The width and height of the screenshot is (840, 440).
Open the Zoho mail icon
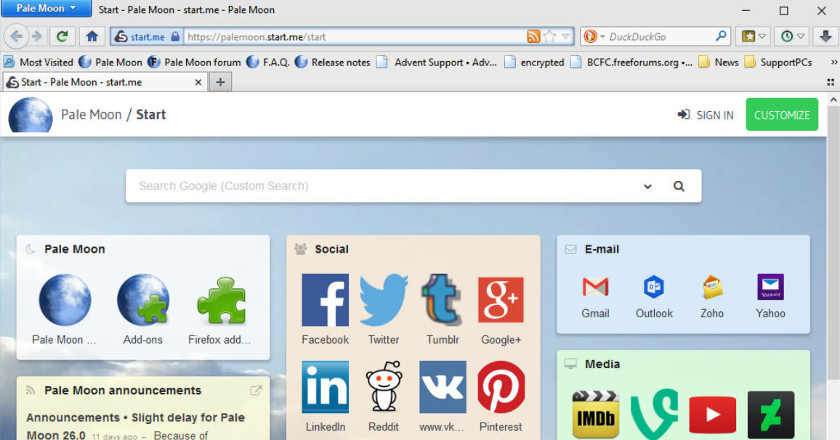[712, 287]
